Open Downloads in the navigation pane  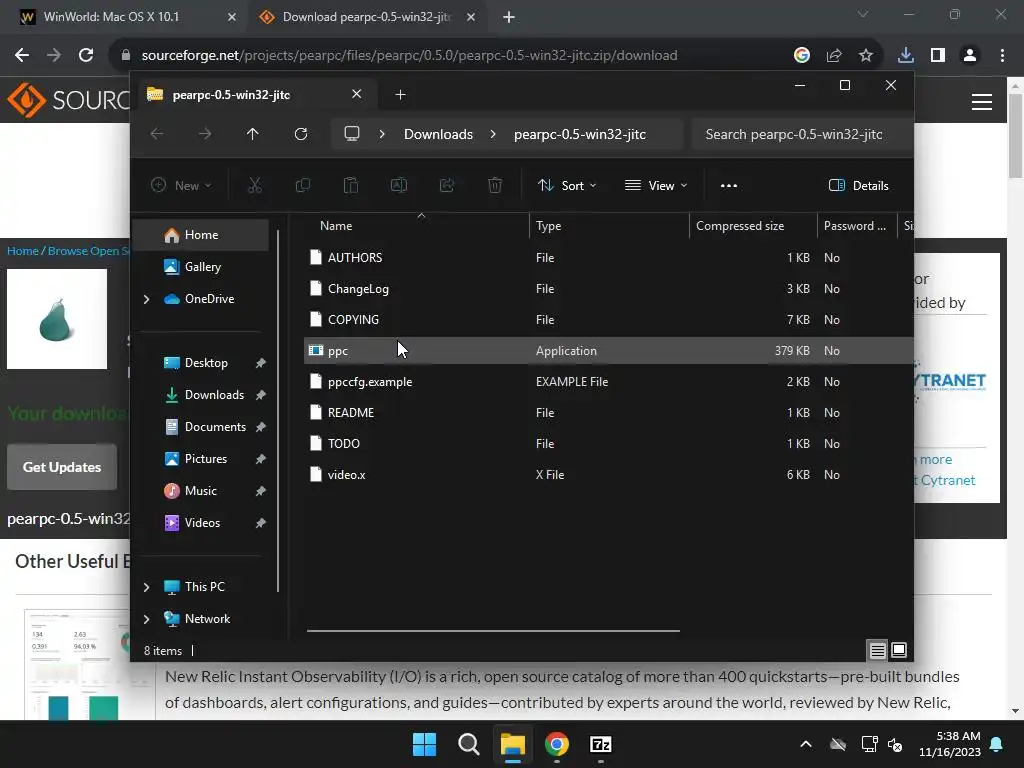[214, 395]
